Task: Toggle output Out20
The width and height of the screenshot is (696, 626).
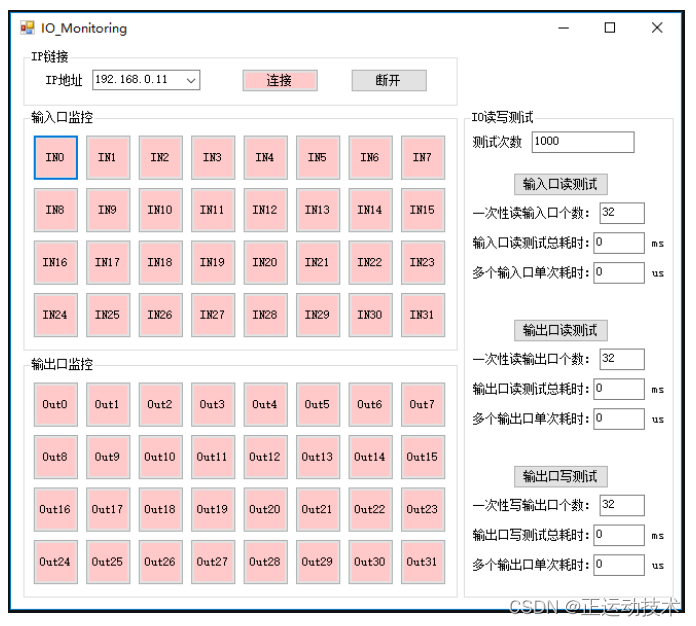Action: click(x=265, y=509)
